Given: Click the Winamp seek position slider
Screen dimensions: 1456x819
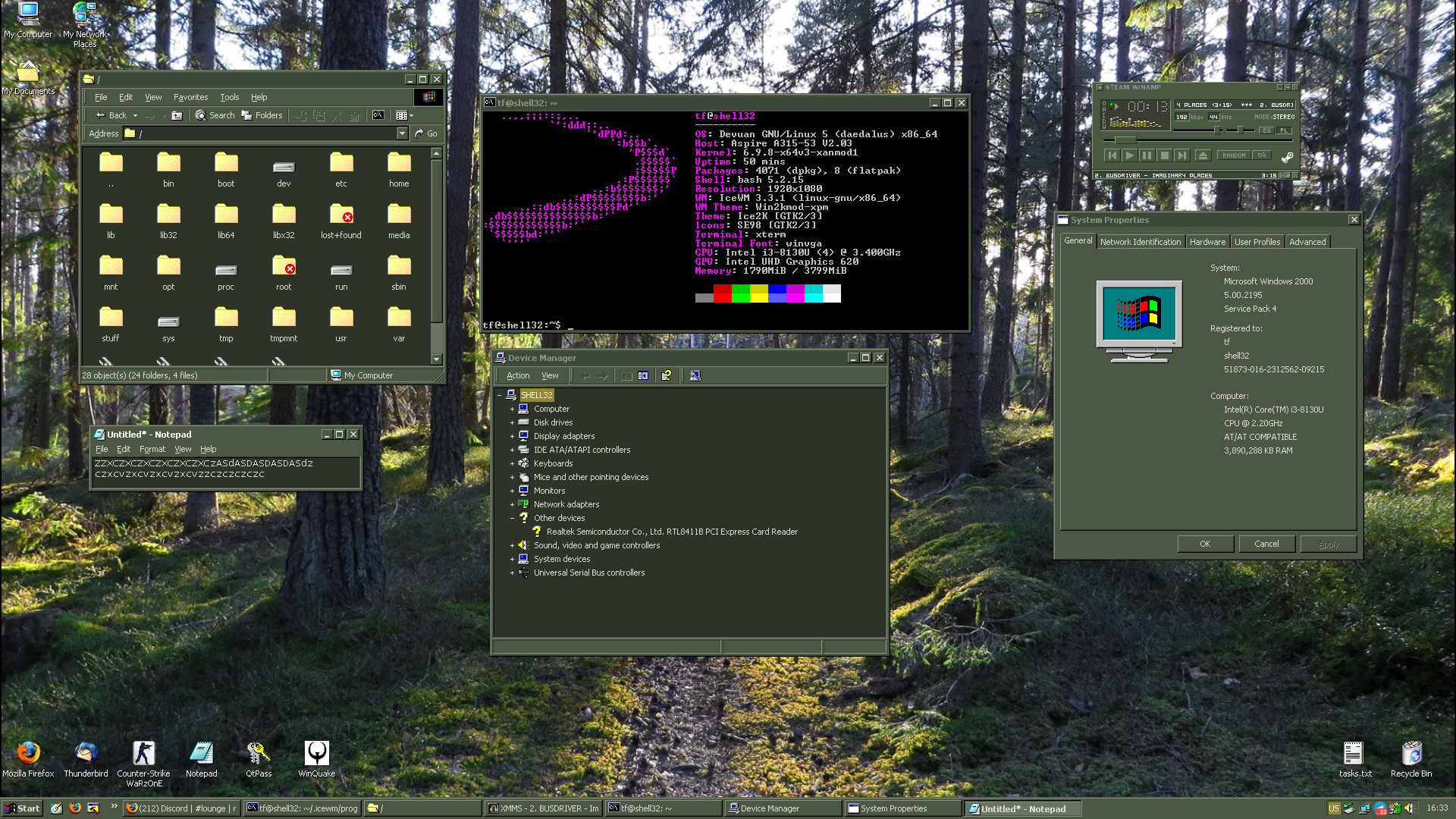Looking at the screenshot, I should (1125, 140).
